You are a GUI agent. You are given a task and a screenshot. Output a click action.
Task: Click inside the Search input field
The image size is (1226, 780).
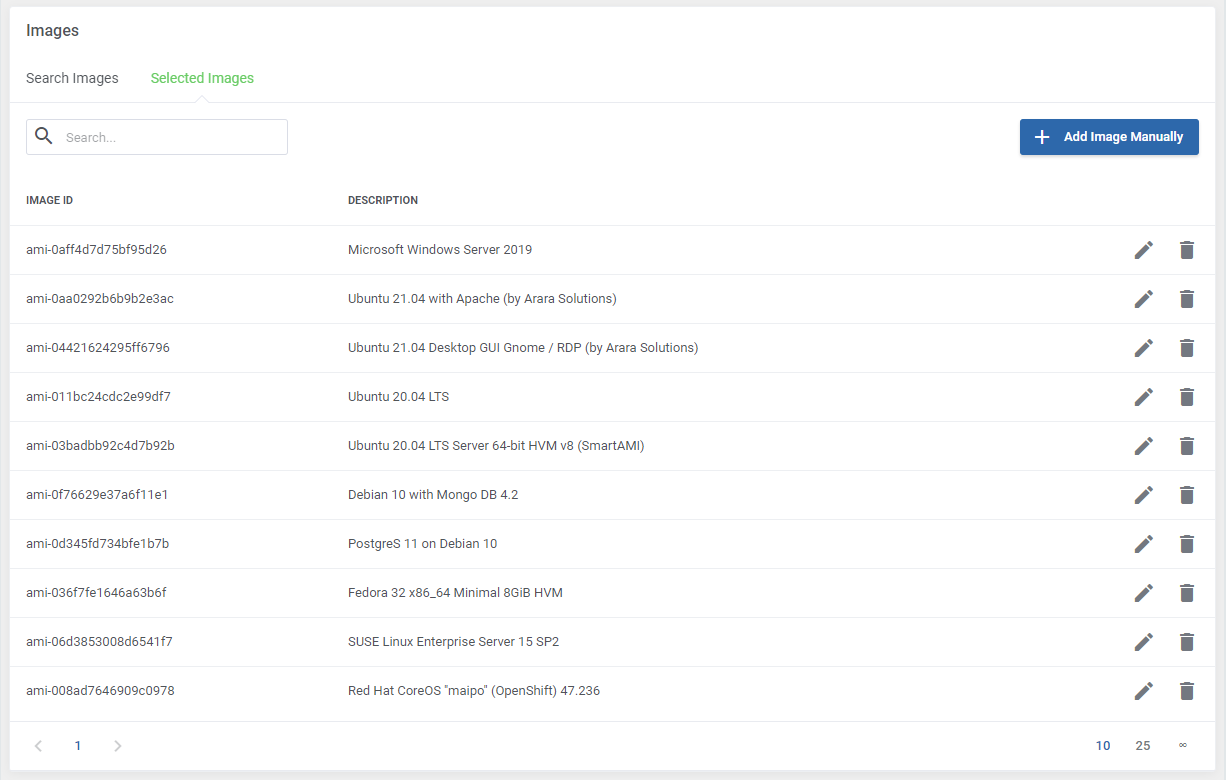[170, 136]
